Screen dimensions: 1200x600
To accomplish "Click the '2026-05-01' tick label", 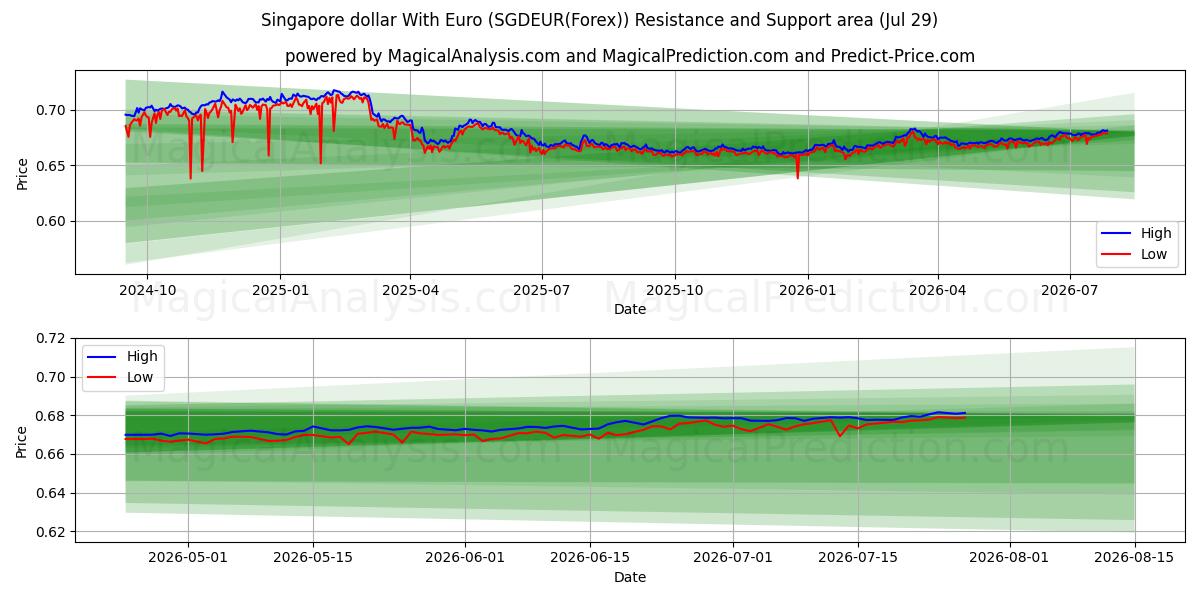I will (x=188, y=558).
